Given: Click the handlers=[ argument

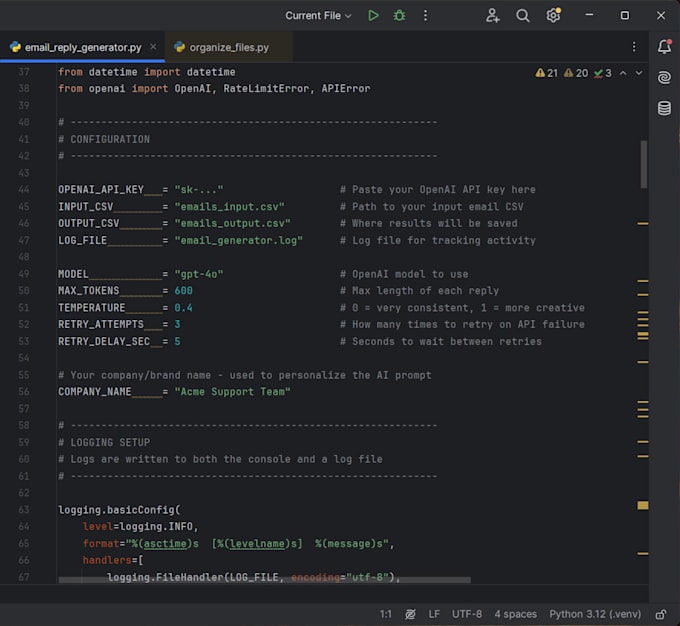Looking at the screenshot, I should click(113, 560).
